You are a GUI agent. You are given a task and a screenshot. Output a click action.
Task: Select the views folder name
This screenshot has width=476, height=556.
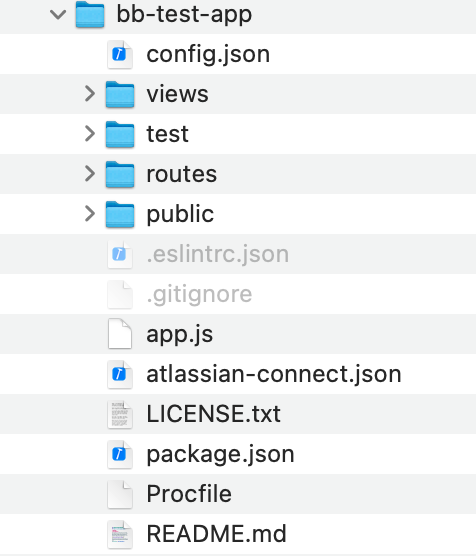pyautogui.click(x=178, y=94)
